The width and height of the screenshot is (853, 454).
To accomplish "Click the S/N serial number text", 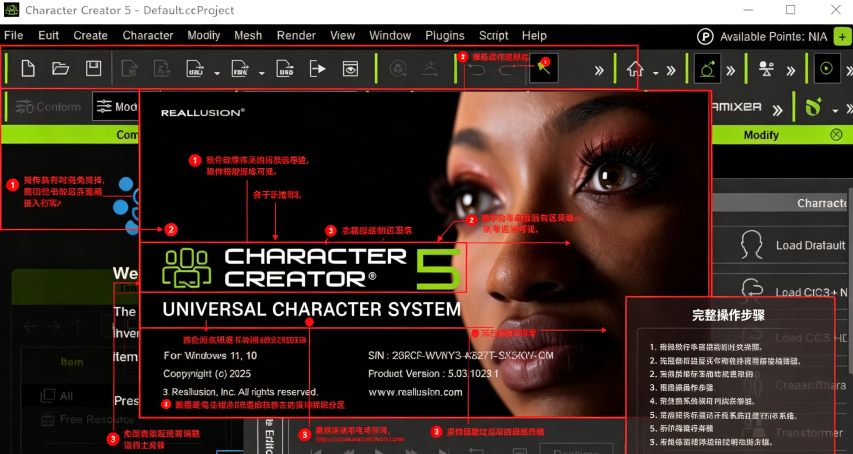I will tap(460, 356).
